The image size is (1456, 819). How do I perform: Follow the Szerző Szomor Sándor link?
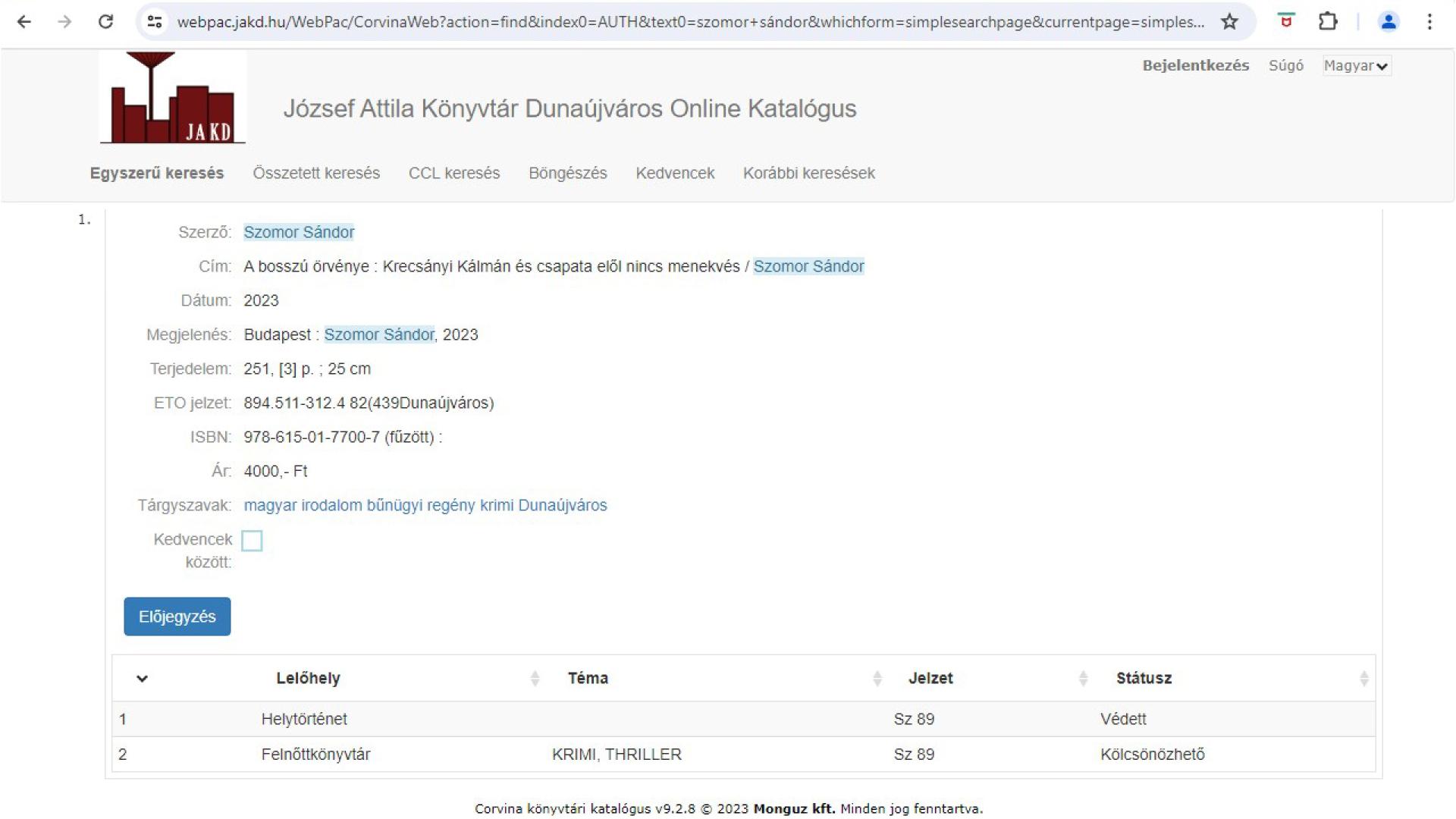pos(299,232)
